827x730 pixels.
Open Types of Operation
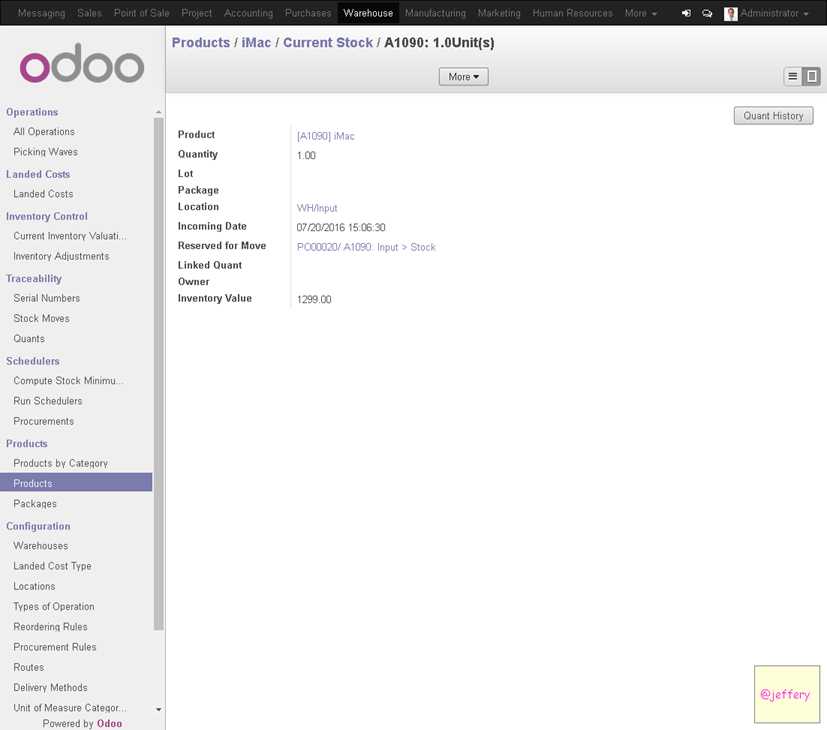54,607
